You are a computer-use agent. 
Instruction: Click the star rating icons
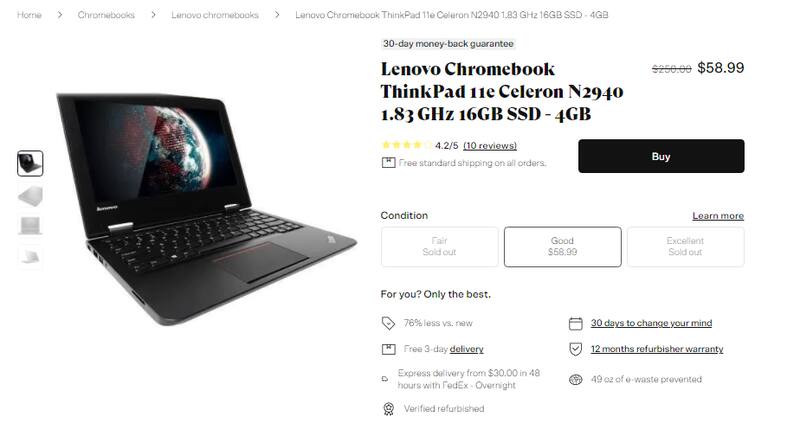tap(406, 145)
